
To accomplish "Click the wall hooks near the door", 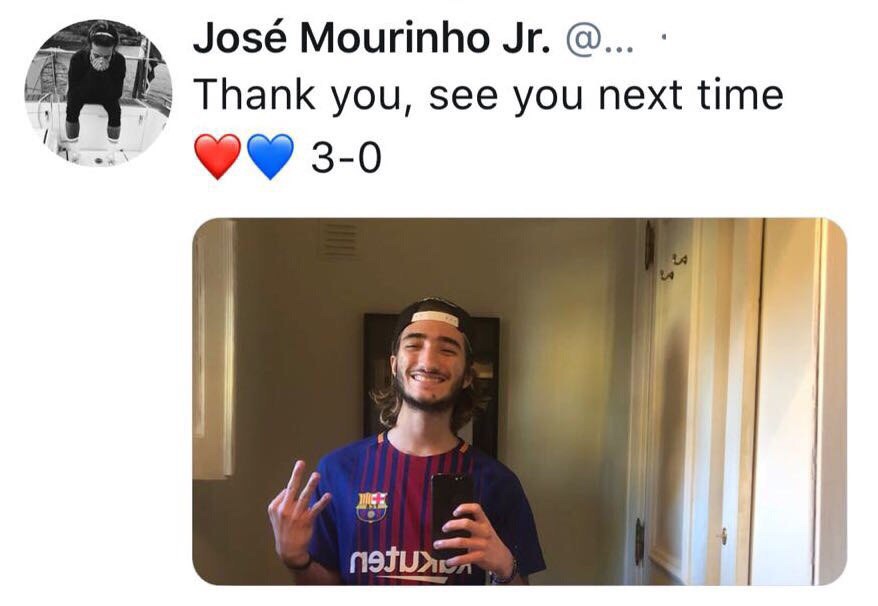I will pos(672,266).
